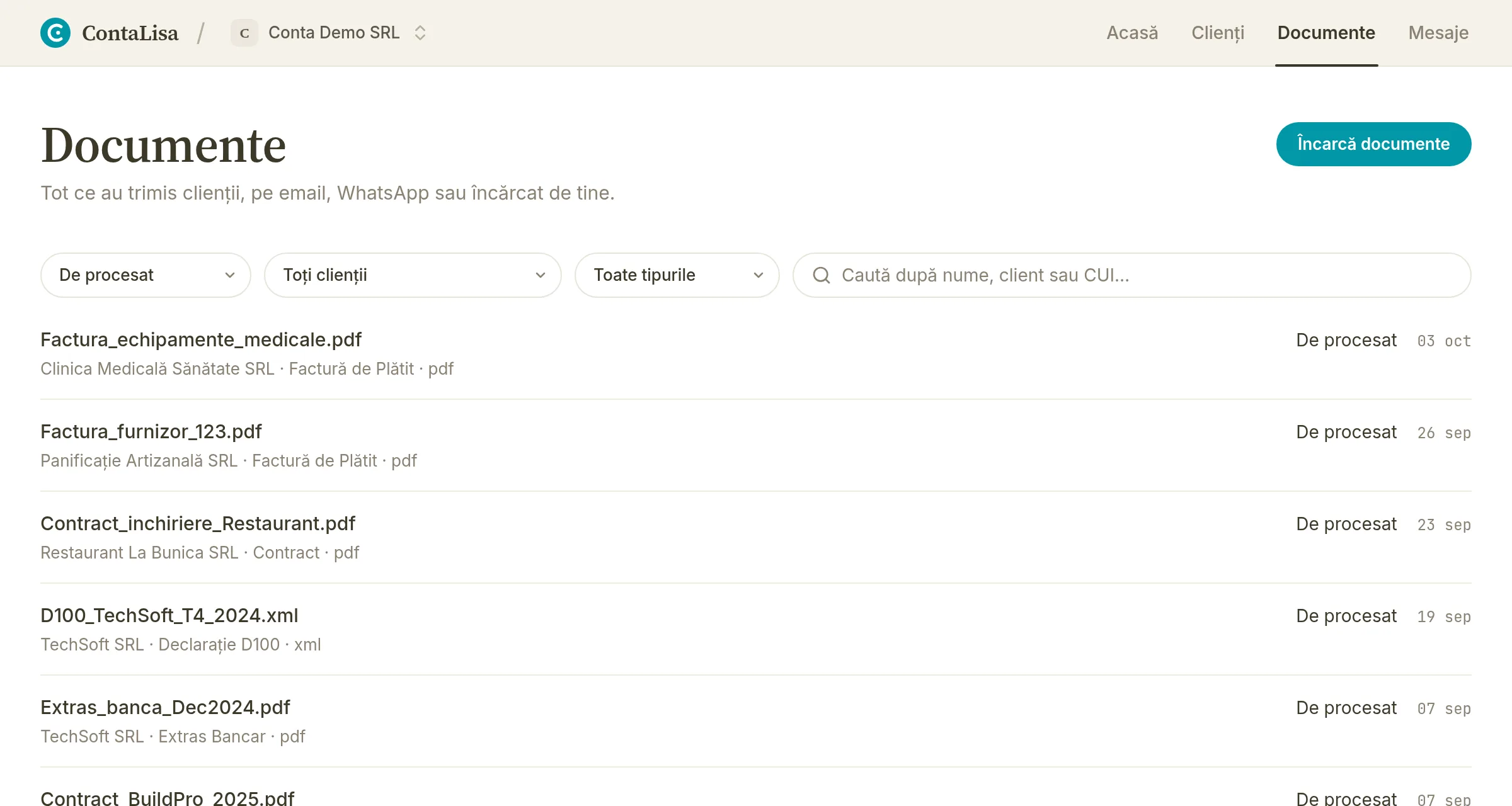This screenshot has height=806, width=1512.
Task: Open the Conta Demo SRL company switcher
Action: 329,33
